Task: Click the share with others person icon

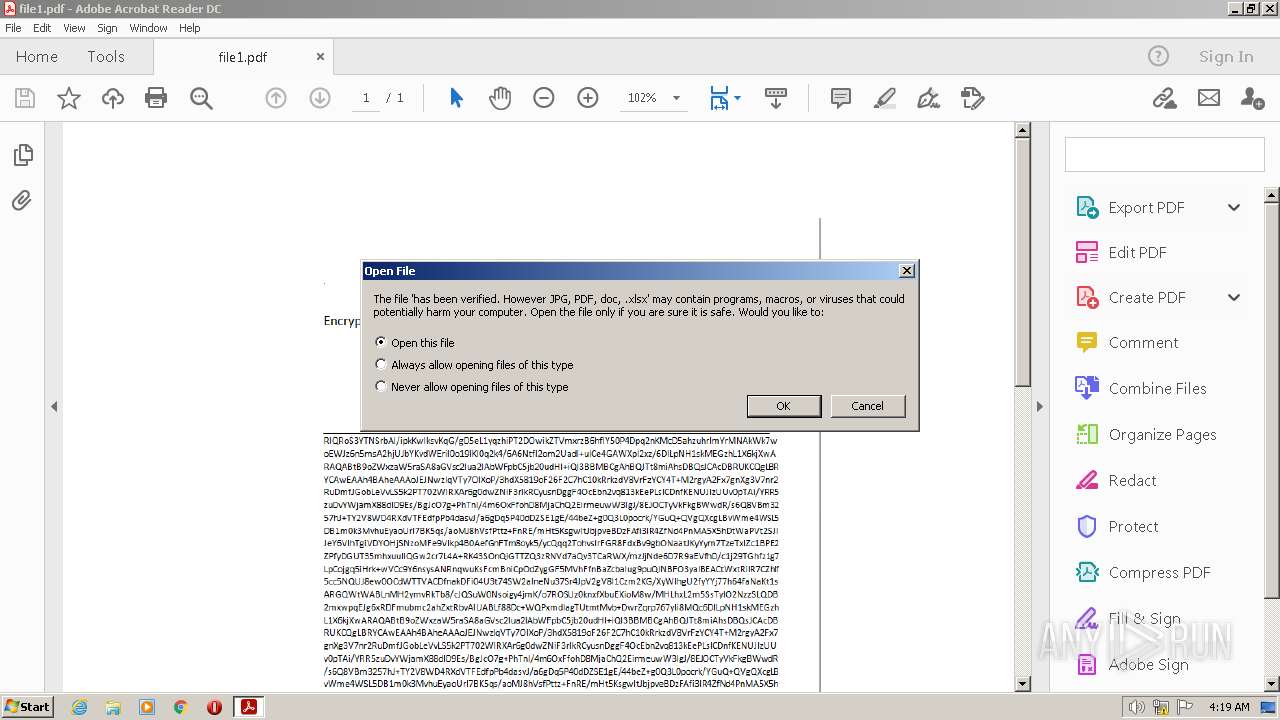Action: (1252, 98)
